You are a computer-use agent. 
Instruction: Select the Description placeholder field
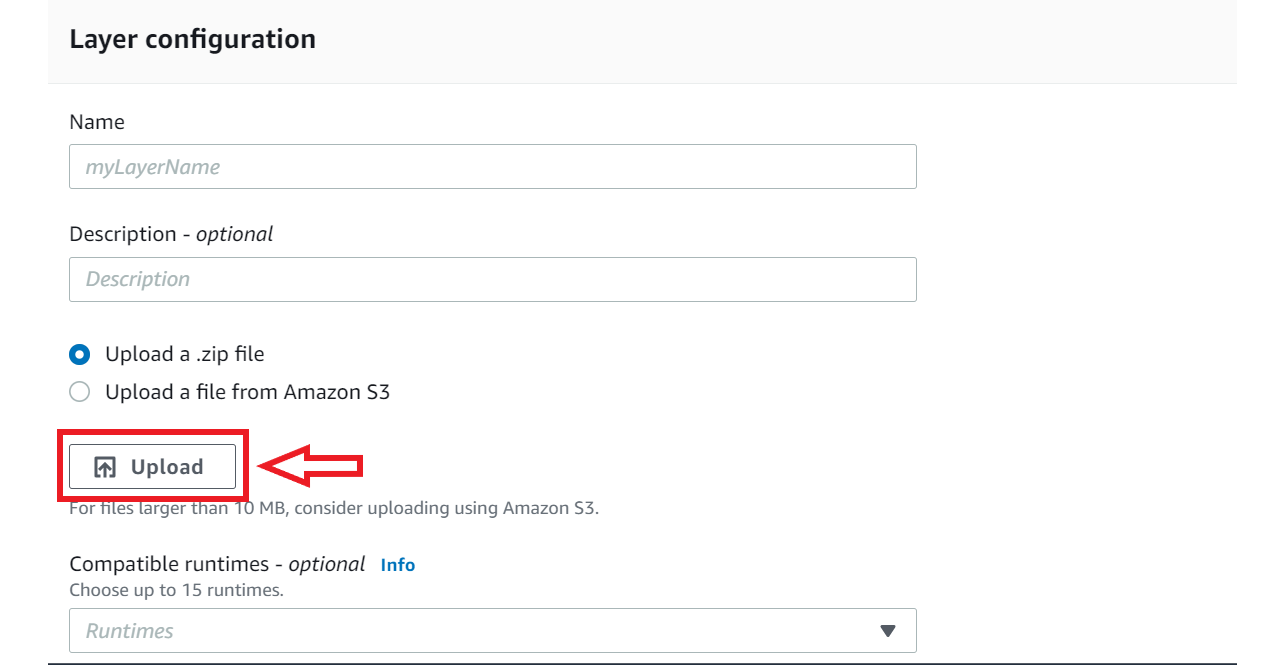(492, 279)
